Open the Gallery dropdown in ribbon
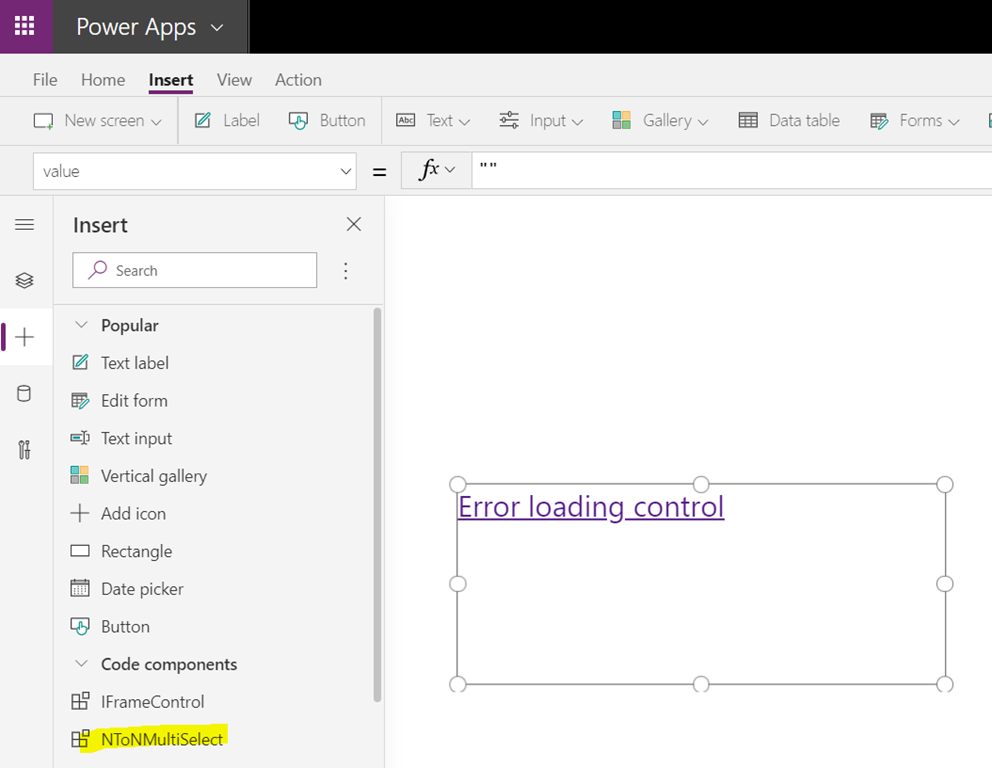Image resolution: width=992 pixels, height=768 pixels. pos(660,120)
